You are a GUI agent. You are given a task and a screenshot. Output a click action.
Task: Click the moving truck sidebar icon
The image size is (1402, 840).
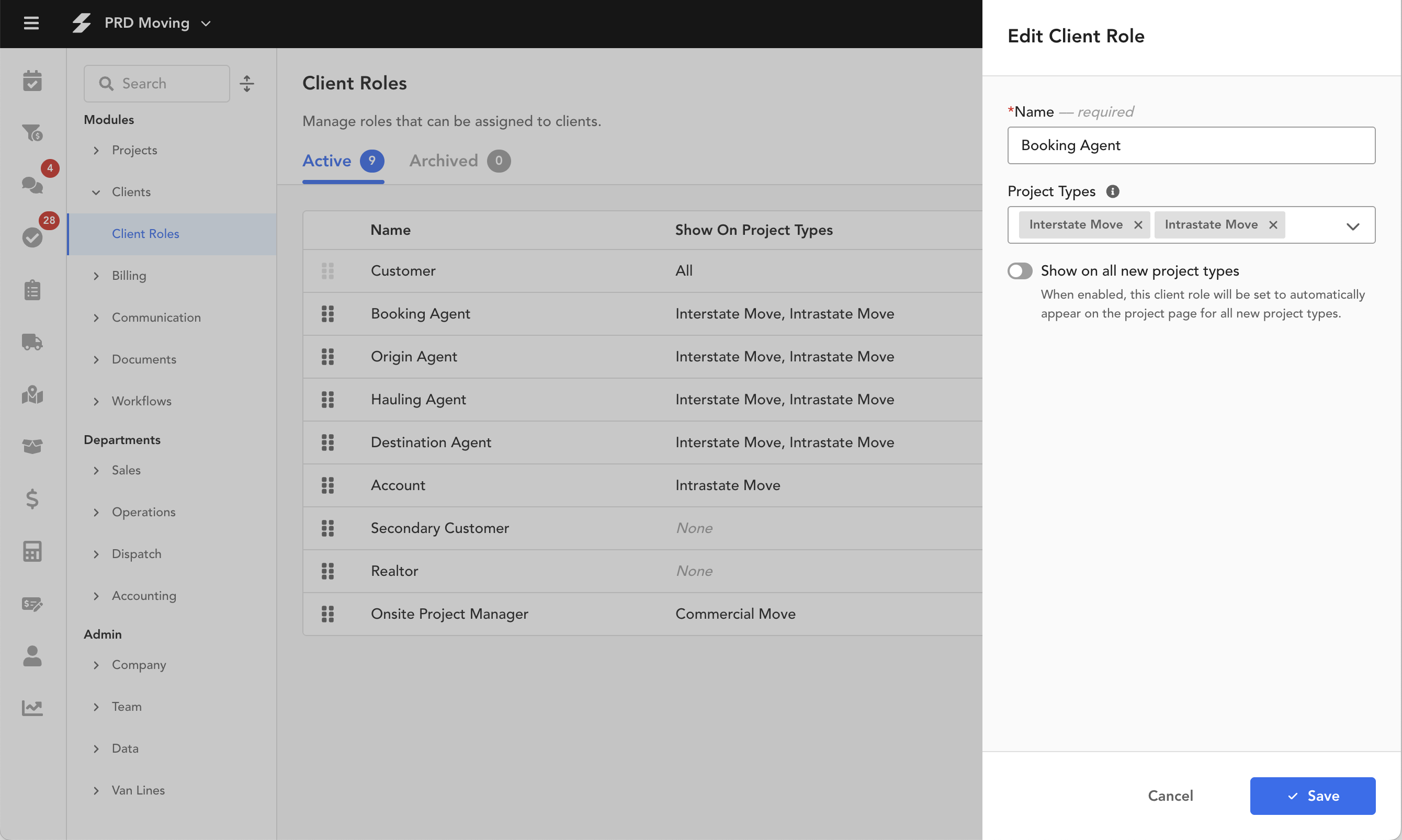32,342
